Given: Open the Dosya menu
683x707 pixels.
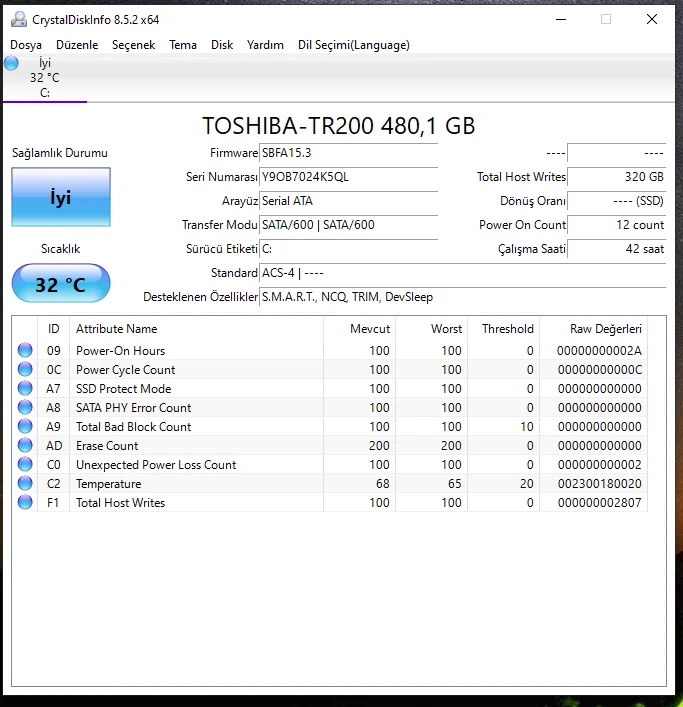Looking at the screenshot, I should (26, 45).
